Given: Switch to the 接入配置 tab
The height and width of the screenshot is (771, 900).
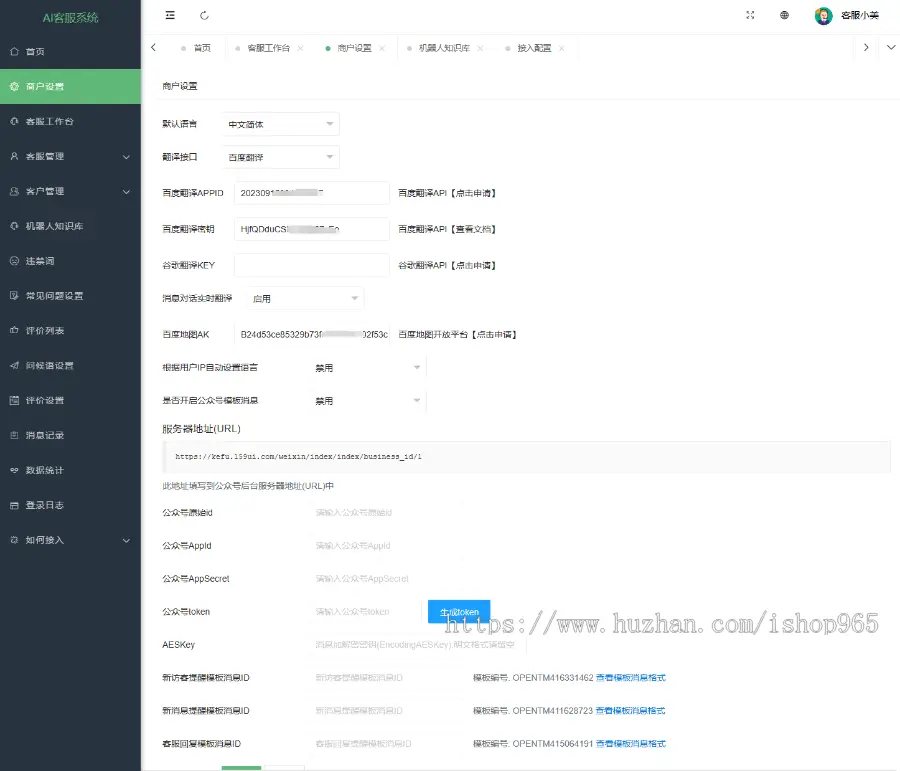Looking at the screenshot, I should pyautogui.click(x=534, y=48).
